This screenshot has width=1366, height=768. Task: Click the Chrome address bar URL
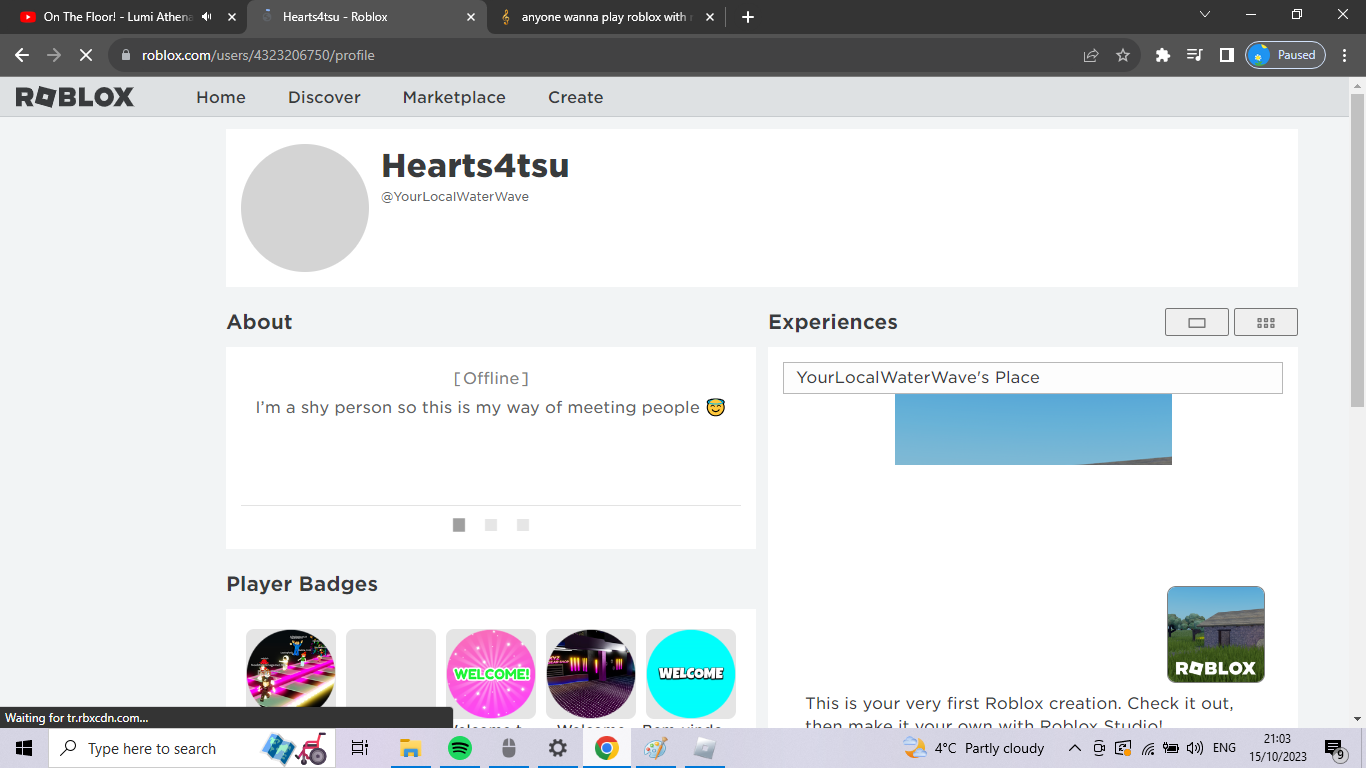(x=258, y=55)
